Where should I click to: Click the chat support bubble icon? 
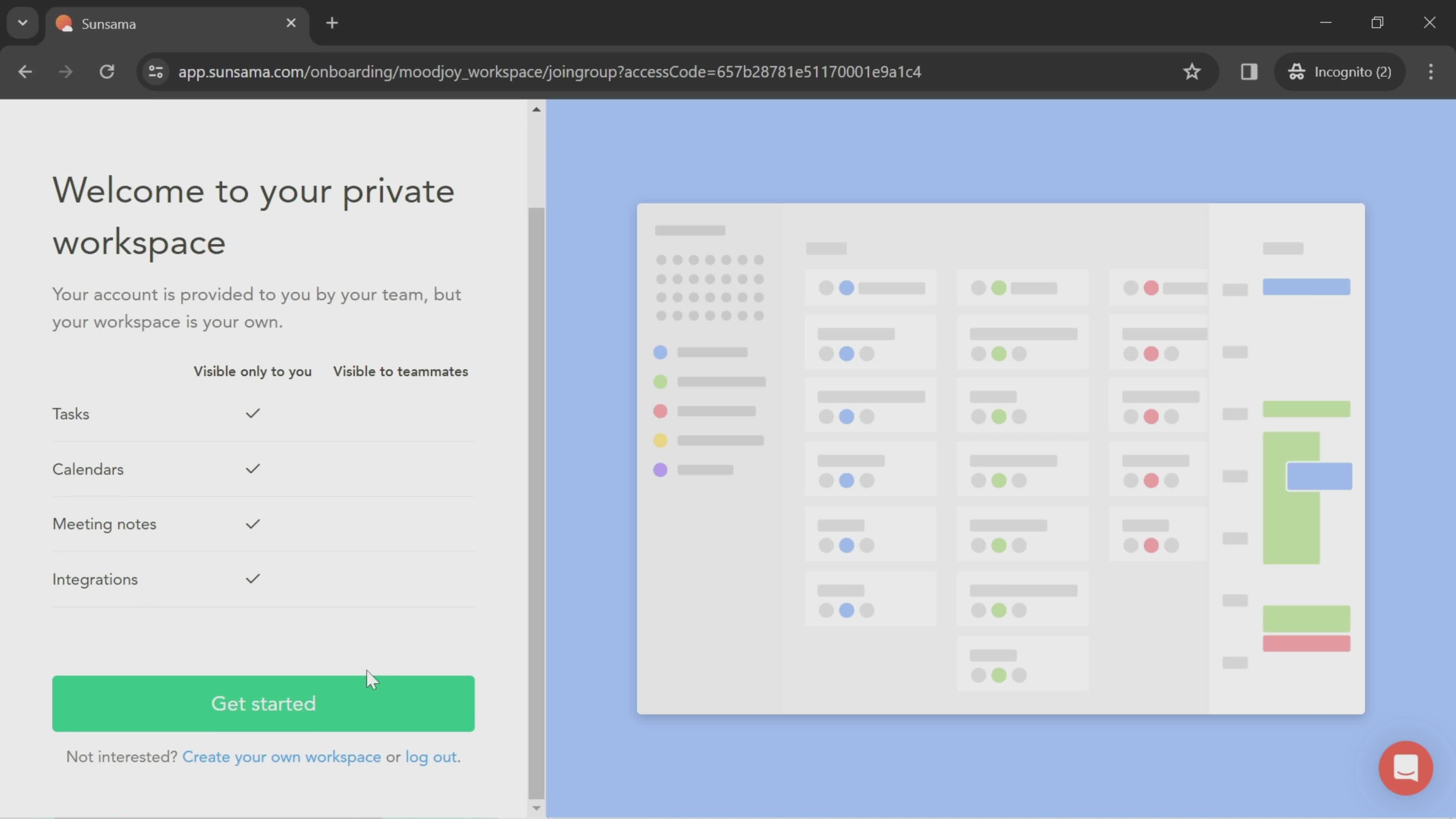click(1406, 768)
